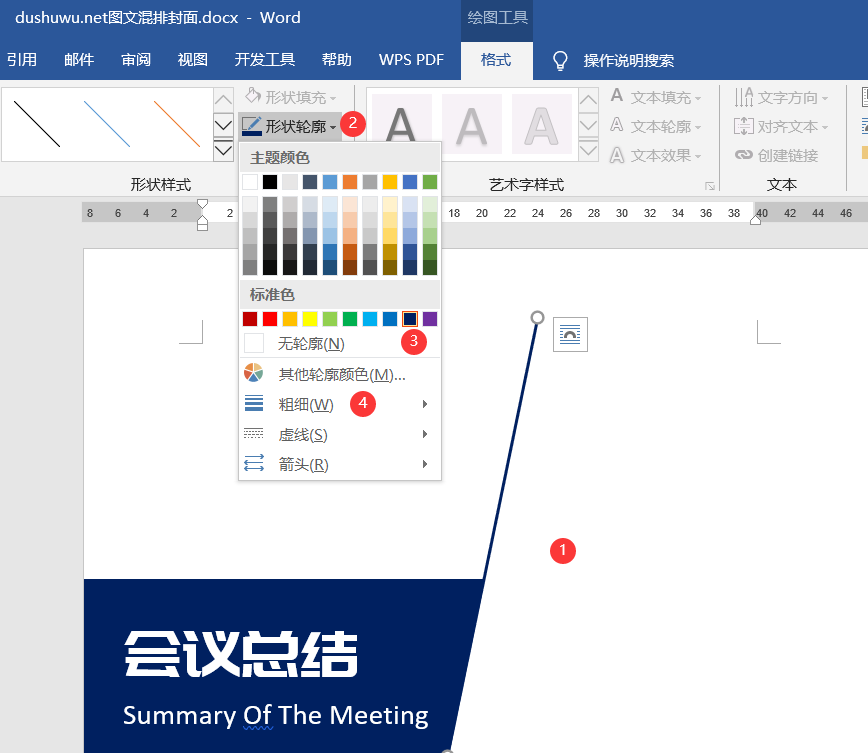Pick light blue standard color
Viewport: 868px width, 753px height.
click(370, 319)
